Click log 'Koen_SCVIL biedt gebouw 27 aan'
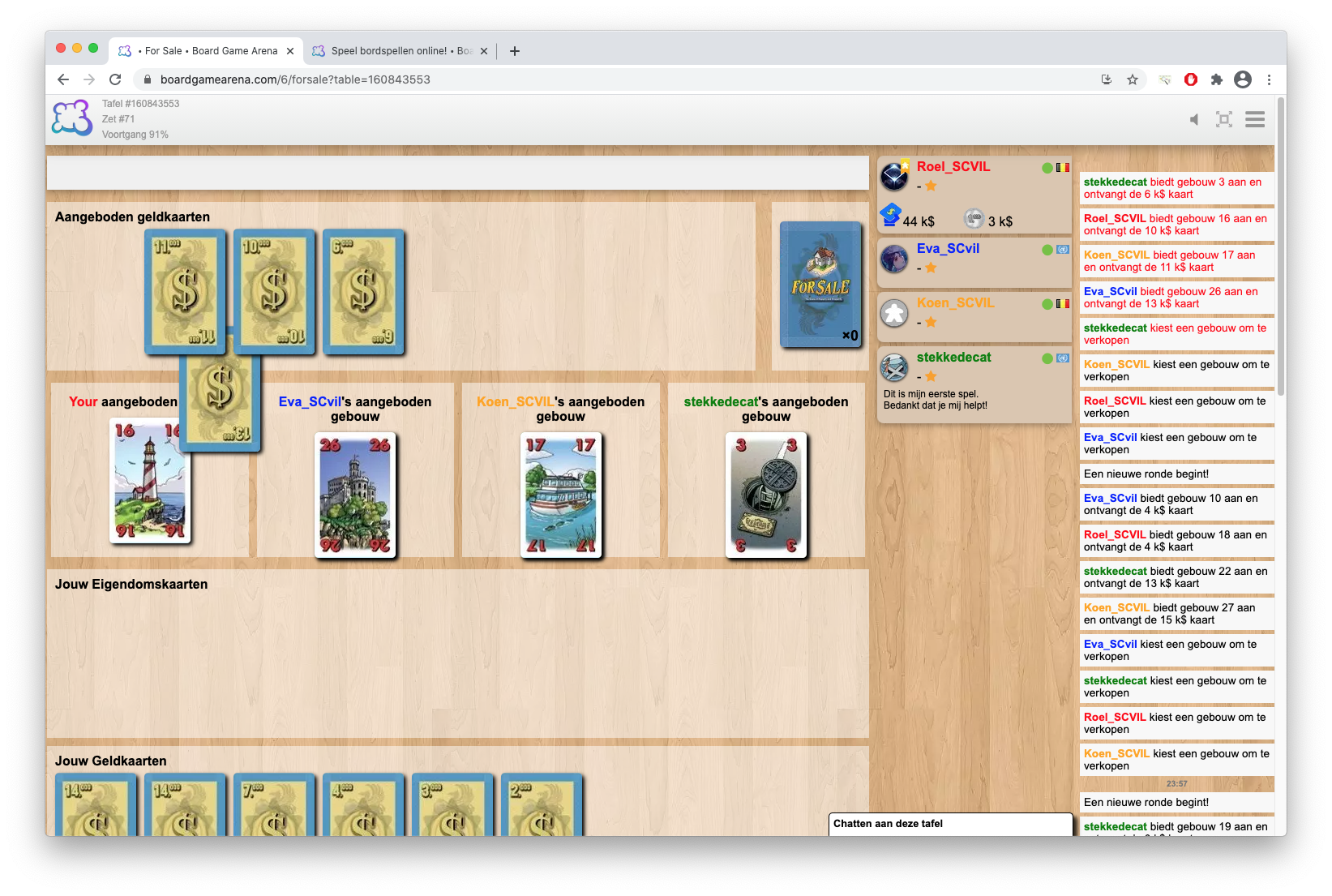 (x=1176, y=614)
